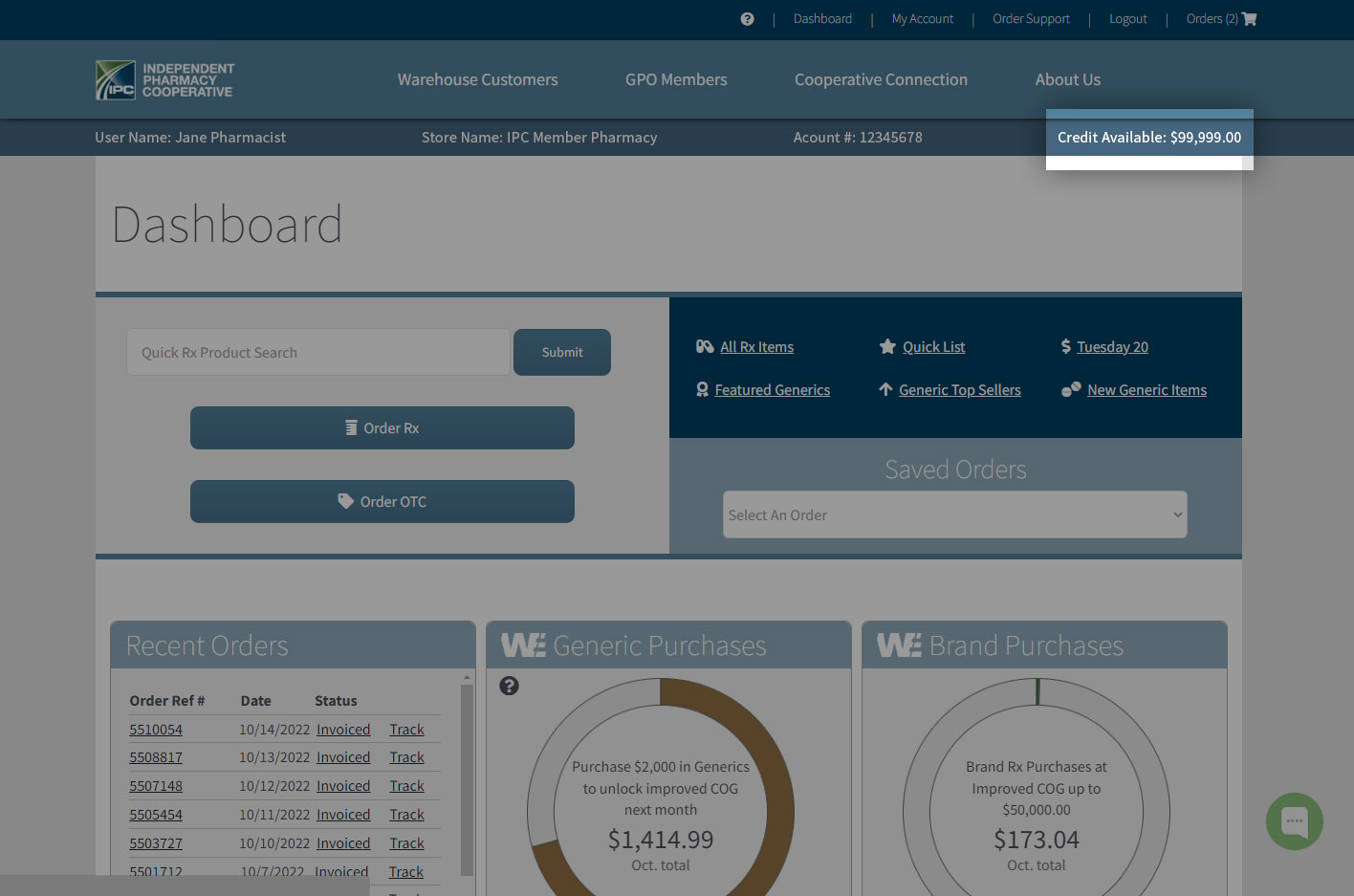
Task: Open All Rx Items link
Action: pyautogui.click(x=757, y=347)
